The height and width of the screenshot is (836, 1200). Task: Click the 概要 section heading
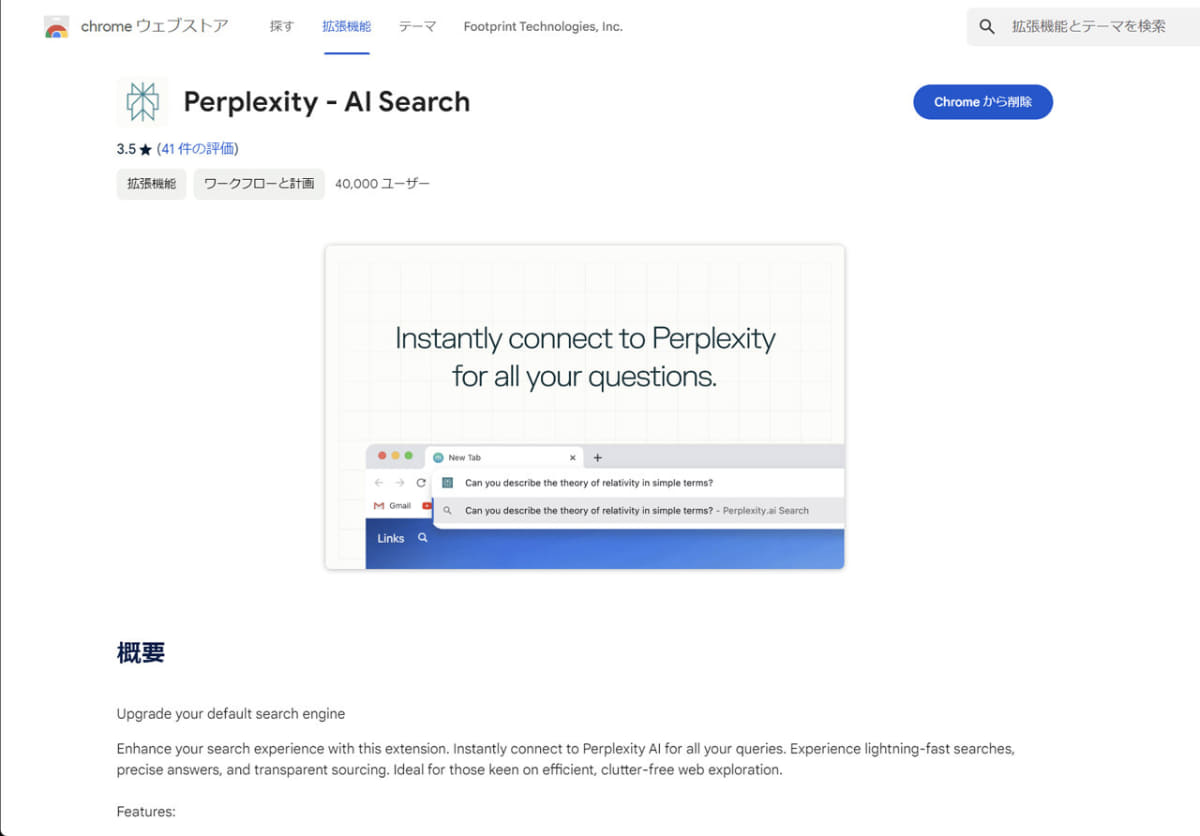140,652
